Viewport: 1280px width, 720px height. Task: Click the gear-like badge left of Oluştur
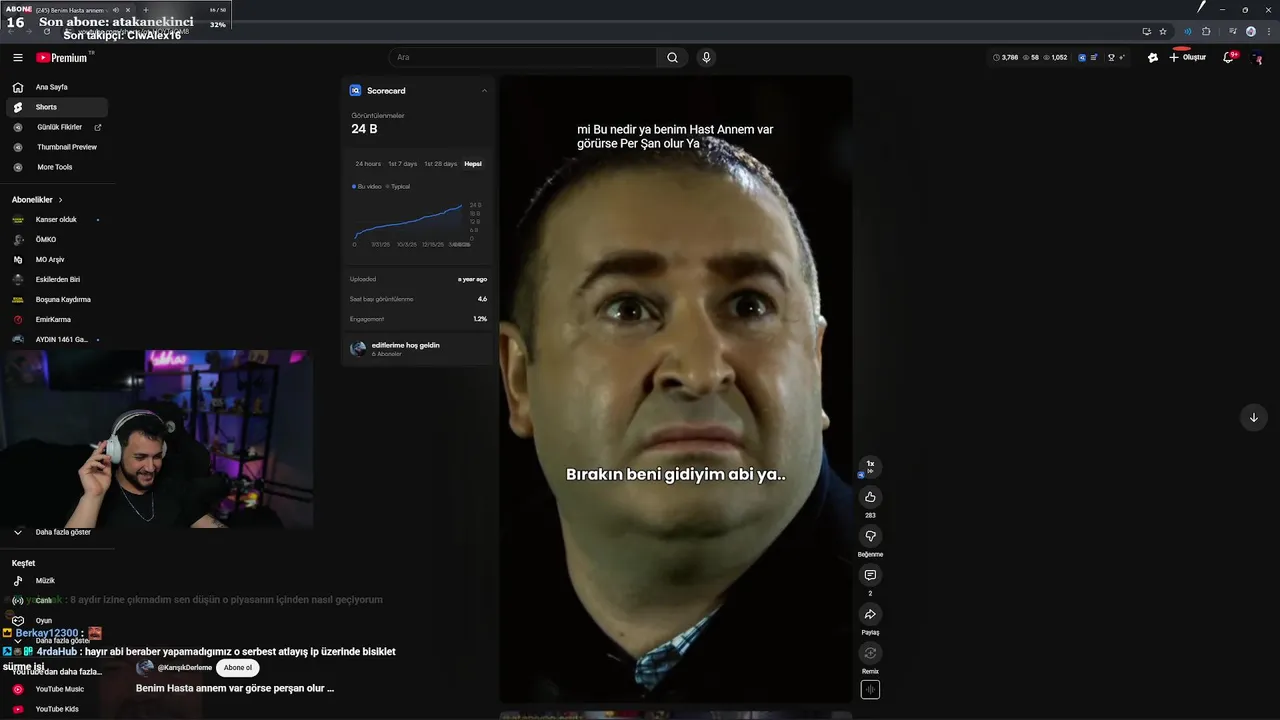(x=1153, y=58)
